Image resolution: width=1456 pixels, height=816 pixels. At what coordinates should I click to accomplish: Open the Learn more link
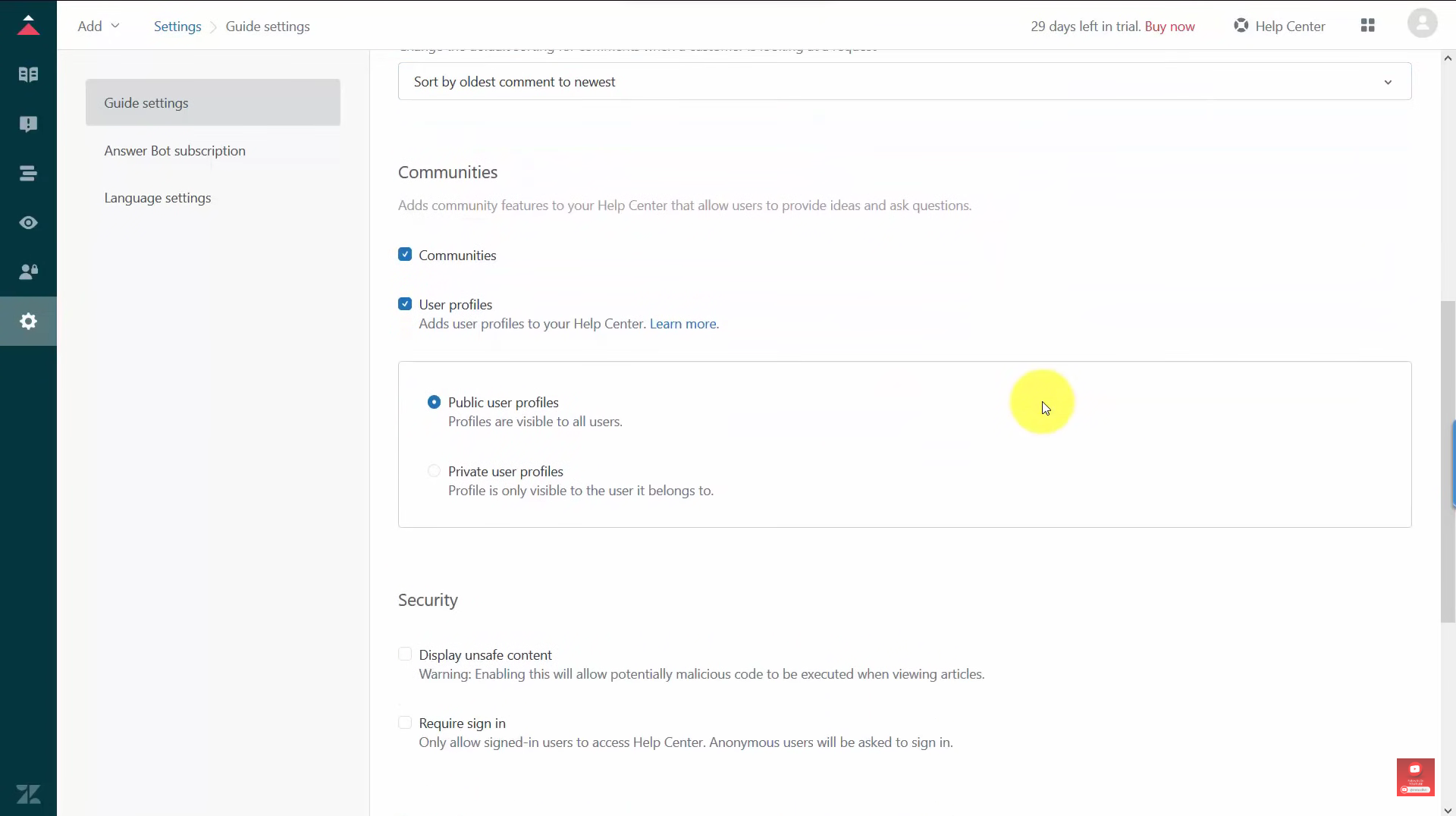683,324
